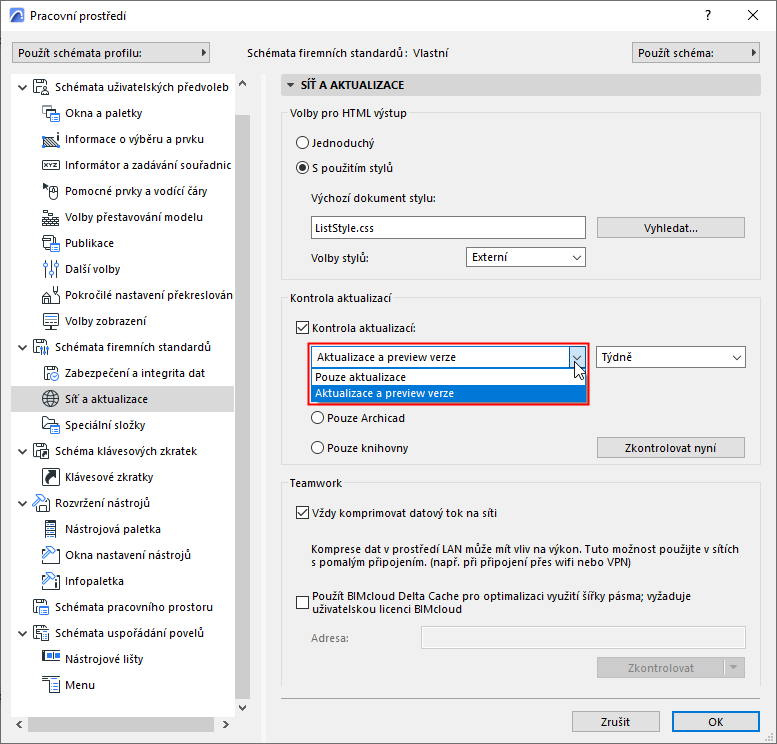Click the Okna nastavení nástrojů icon
777x744 pixels.
click(51, 555)
